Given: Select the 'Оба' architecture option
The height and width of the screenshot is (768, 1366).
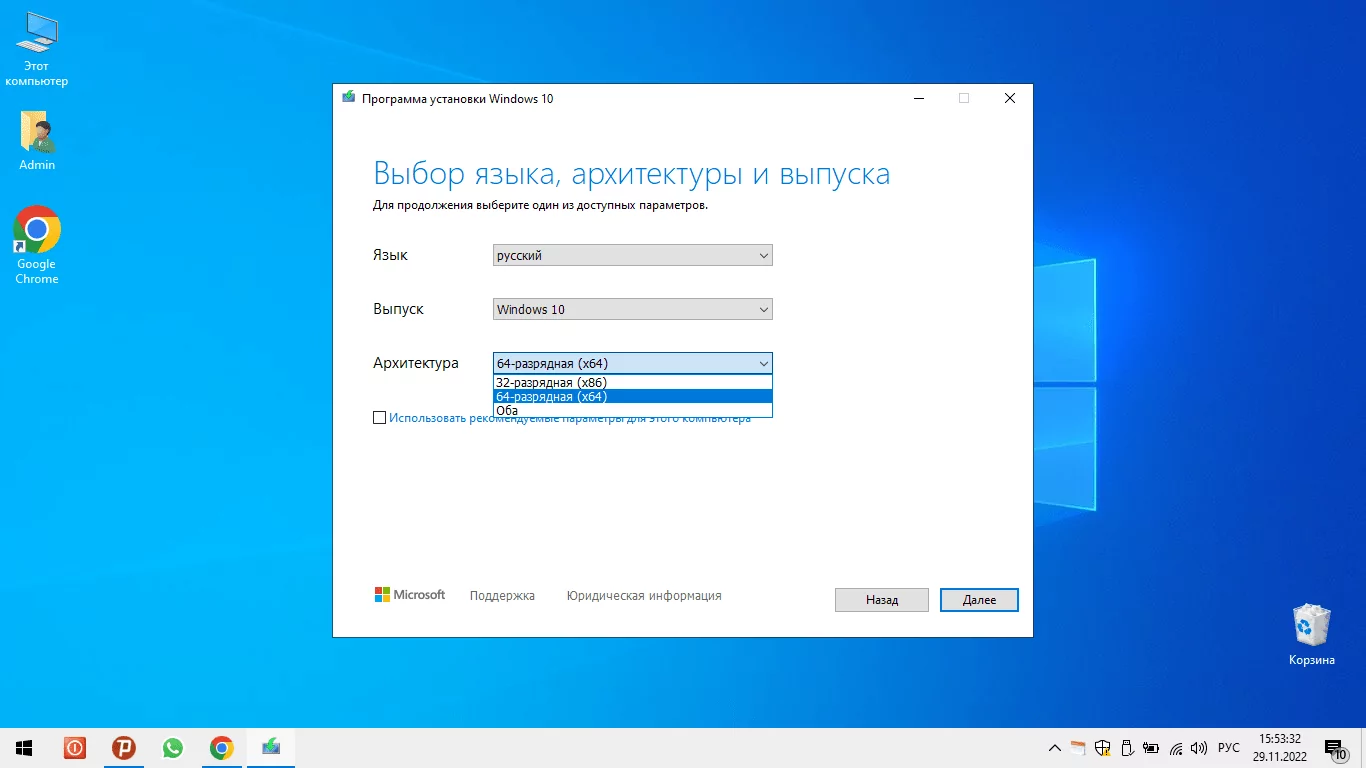Looking at the screenshot, I should pyautogui.click(x=508, y=410).
